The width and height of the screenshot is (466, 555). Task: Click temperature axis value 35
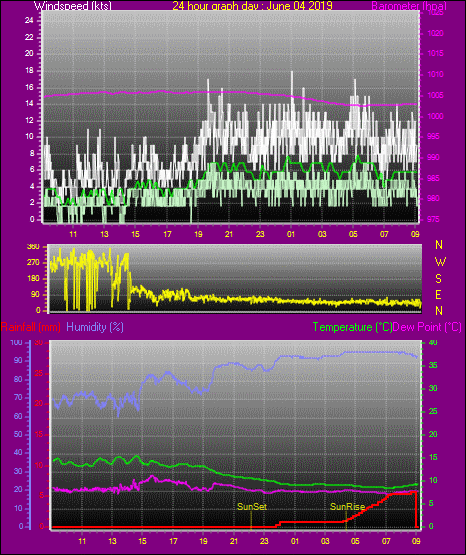(x=433, y=365)
